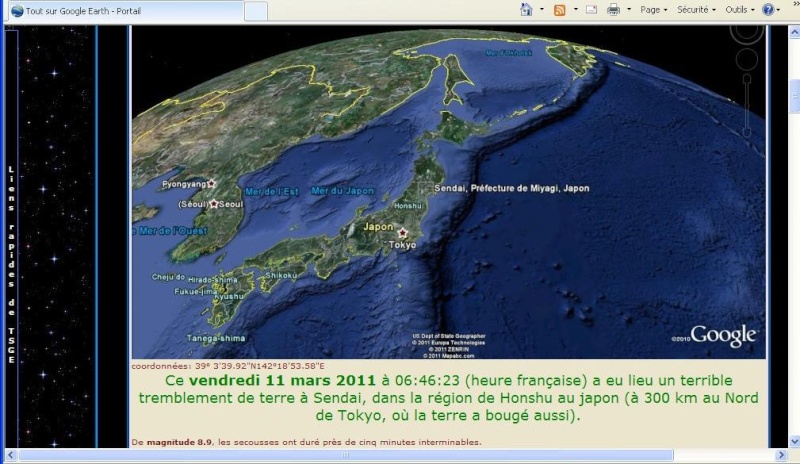Click the 'Japon' country label
The image size is (800, 464).
pos(378,227)
